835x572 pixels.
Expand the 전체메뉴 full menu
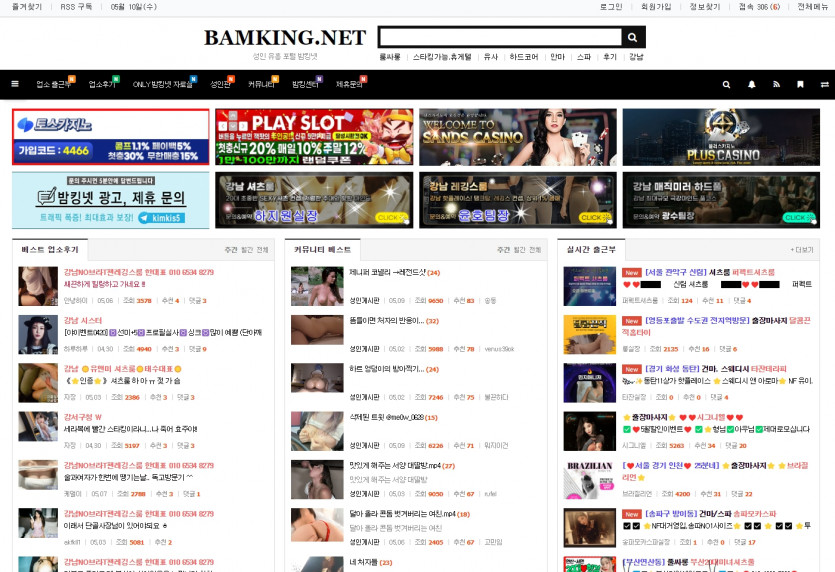pos(812,7)
